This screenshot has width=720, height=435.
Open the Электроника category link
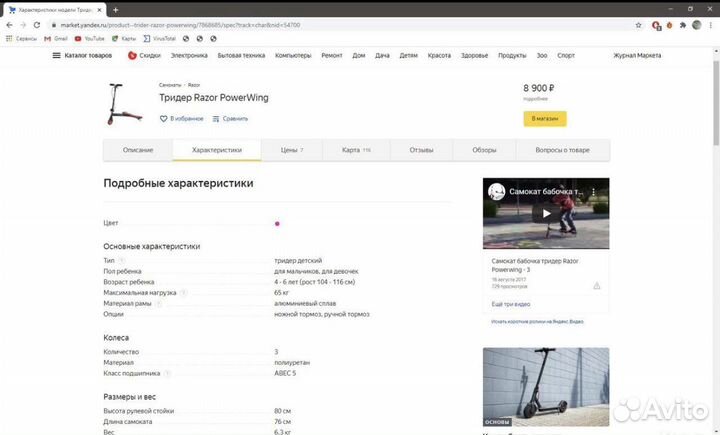[189, 56]
